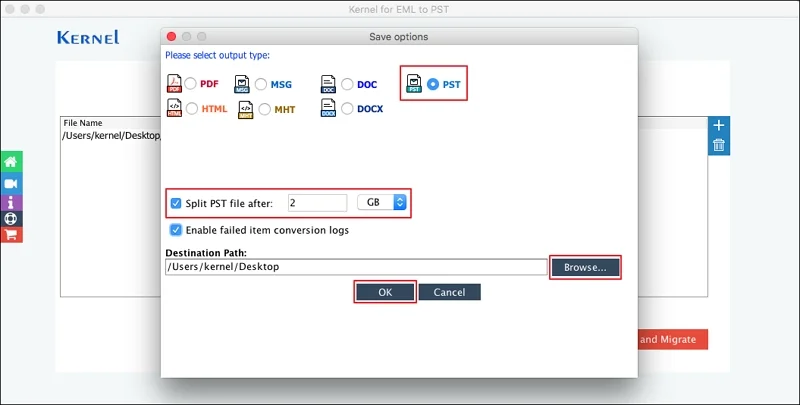Screen dimensions: 800x405
Task: Click File Name column header in main window
Action: pyautogui.click(x=83, y=123)
